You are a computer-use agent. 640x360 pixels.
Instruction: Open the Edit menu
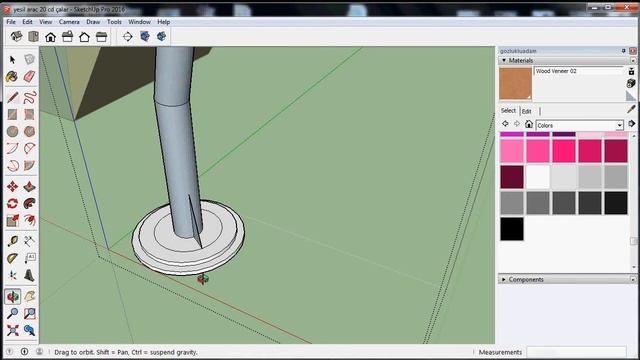(x=27, y=22)
